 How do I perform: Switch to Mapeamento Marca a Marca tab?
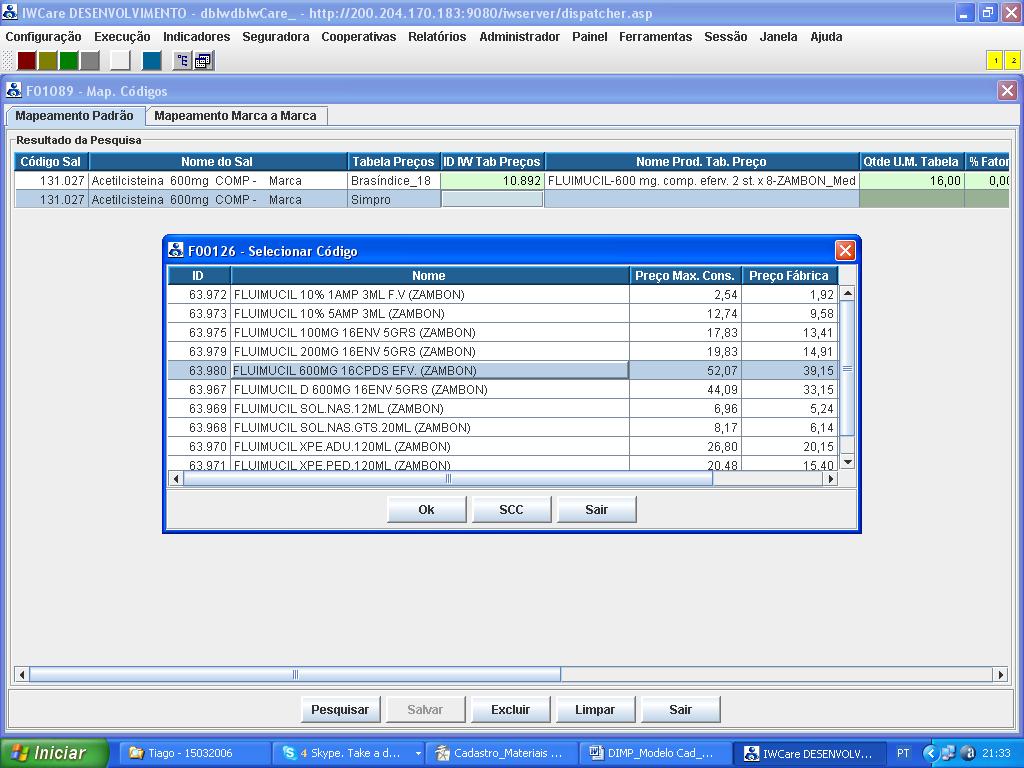click(235, 116)
